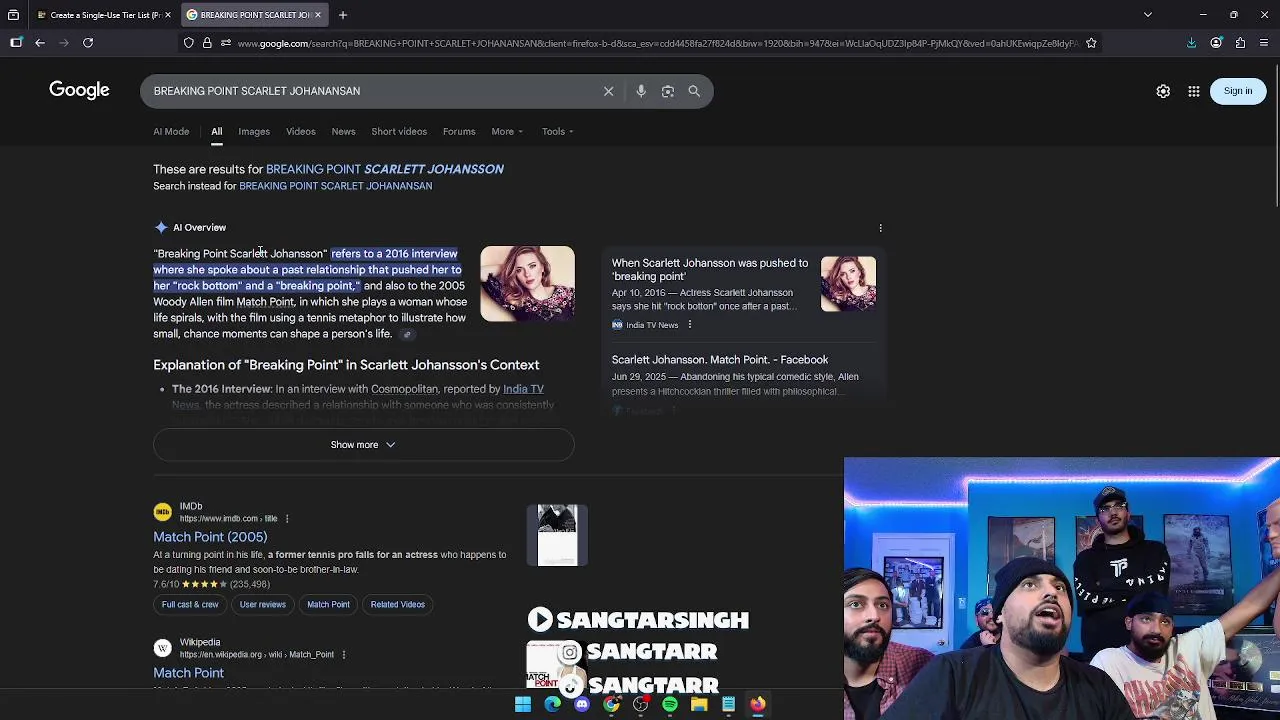1280x720 pixels.
Task: Open the Firefox sidebar toggle icon
Action: coord(16,43)
